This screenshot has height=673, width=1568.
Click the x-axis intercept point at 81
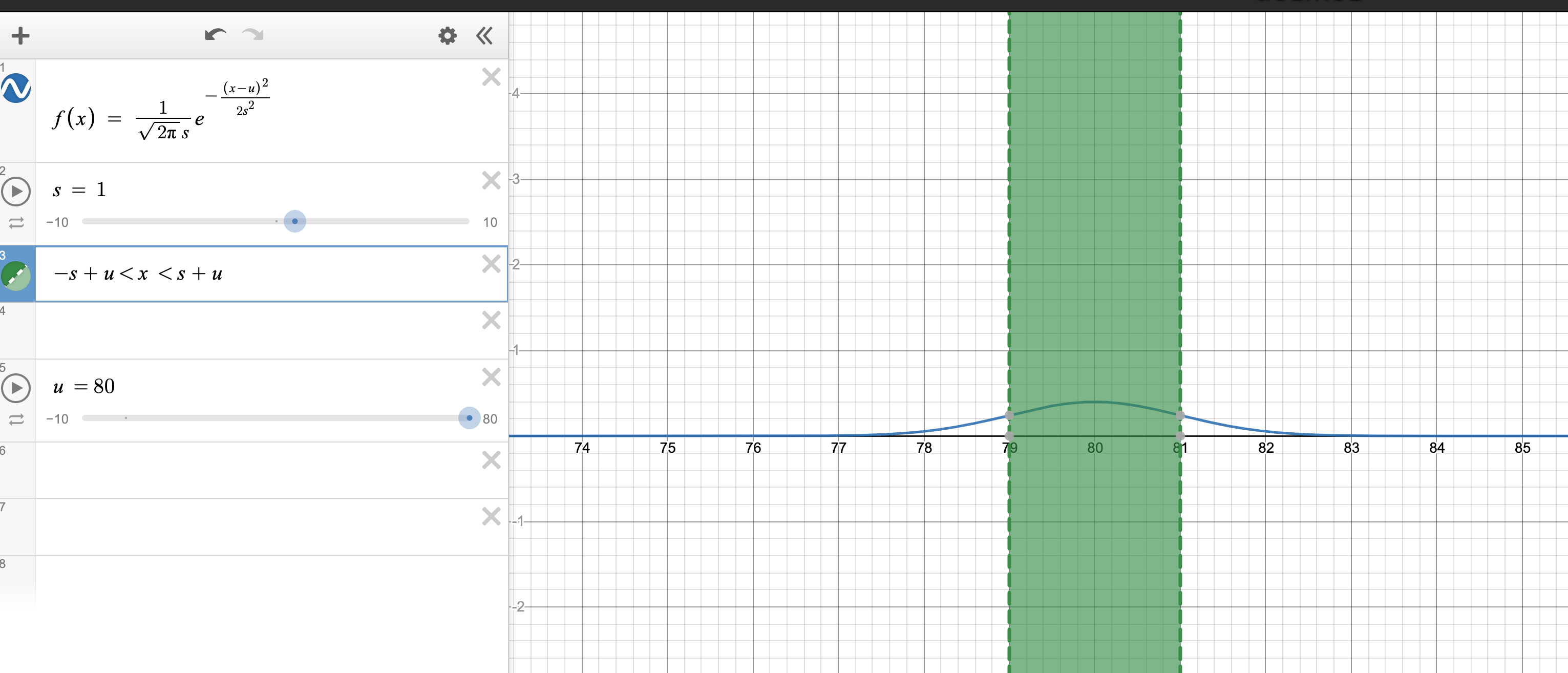[1180, 436]
